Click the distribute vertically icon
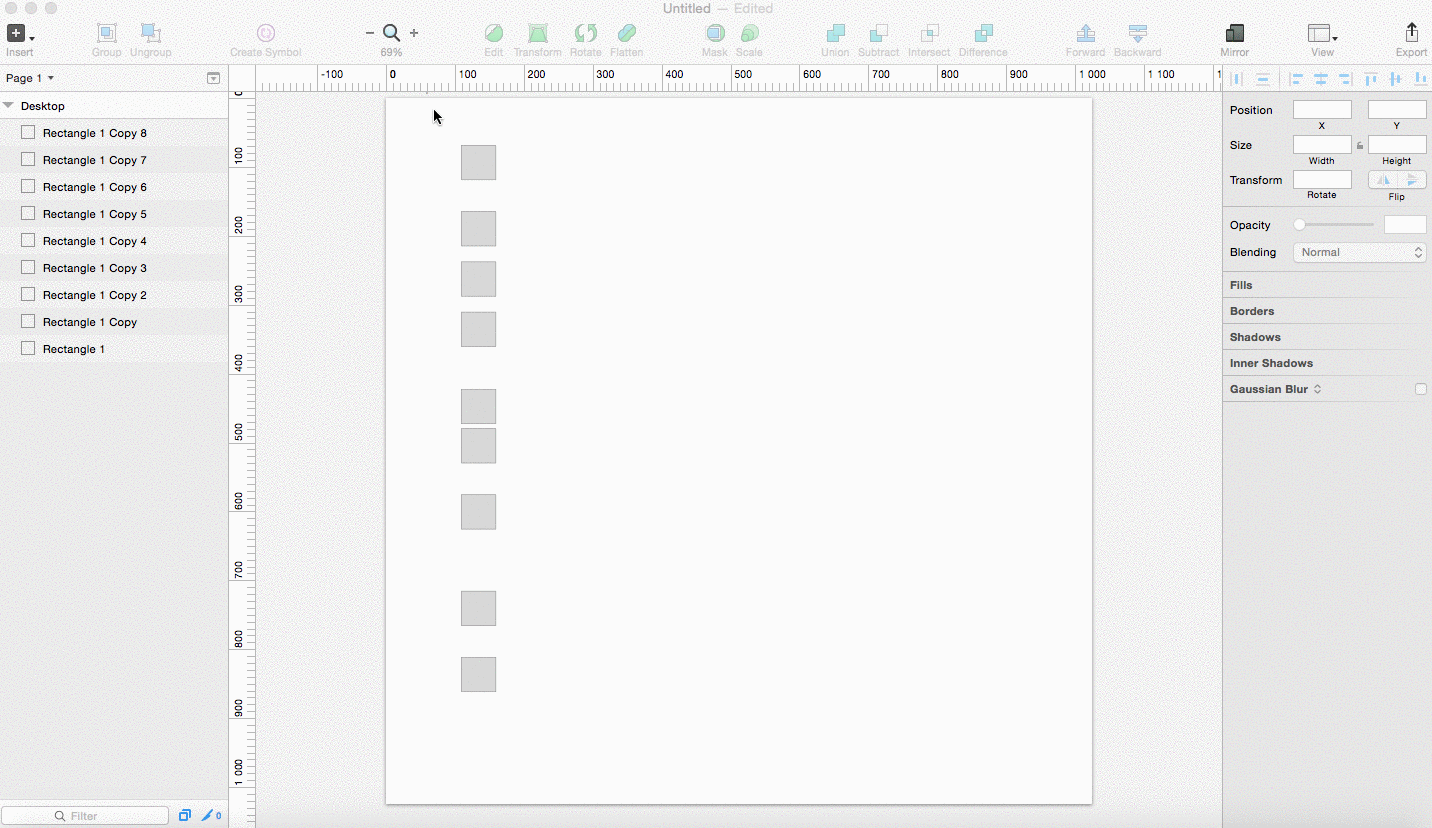This screenshot has height=828, width=1432. click(x=1263, y=79)
